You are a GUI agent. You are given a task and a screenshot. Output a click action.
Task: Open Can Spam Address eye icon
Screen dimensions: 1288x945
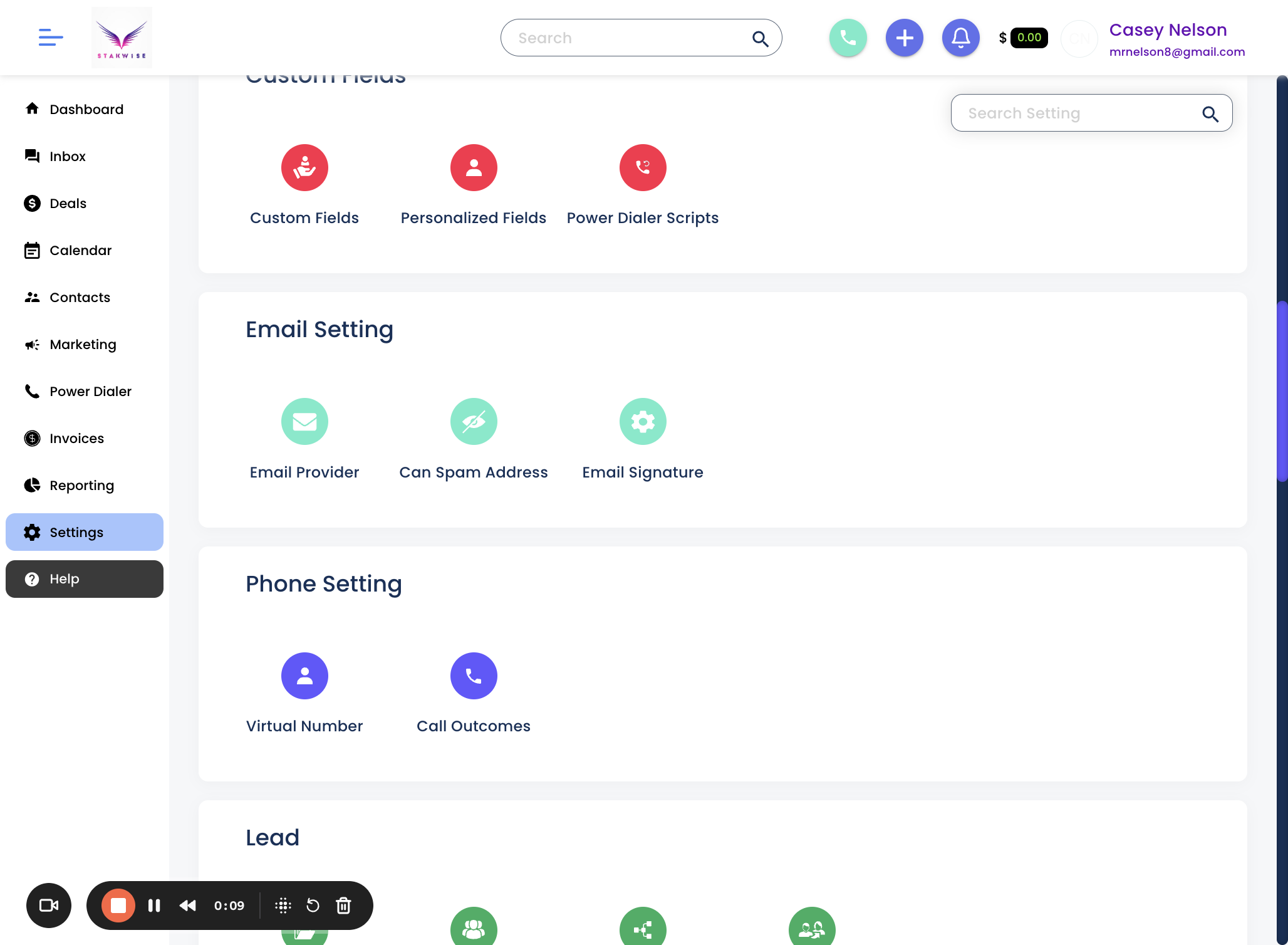click(474, 421)
